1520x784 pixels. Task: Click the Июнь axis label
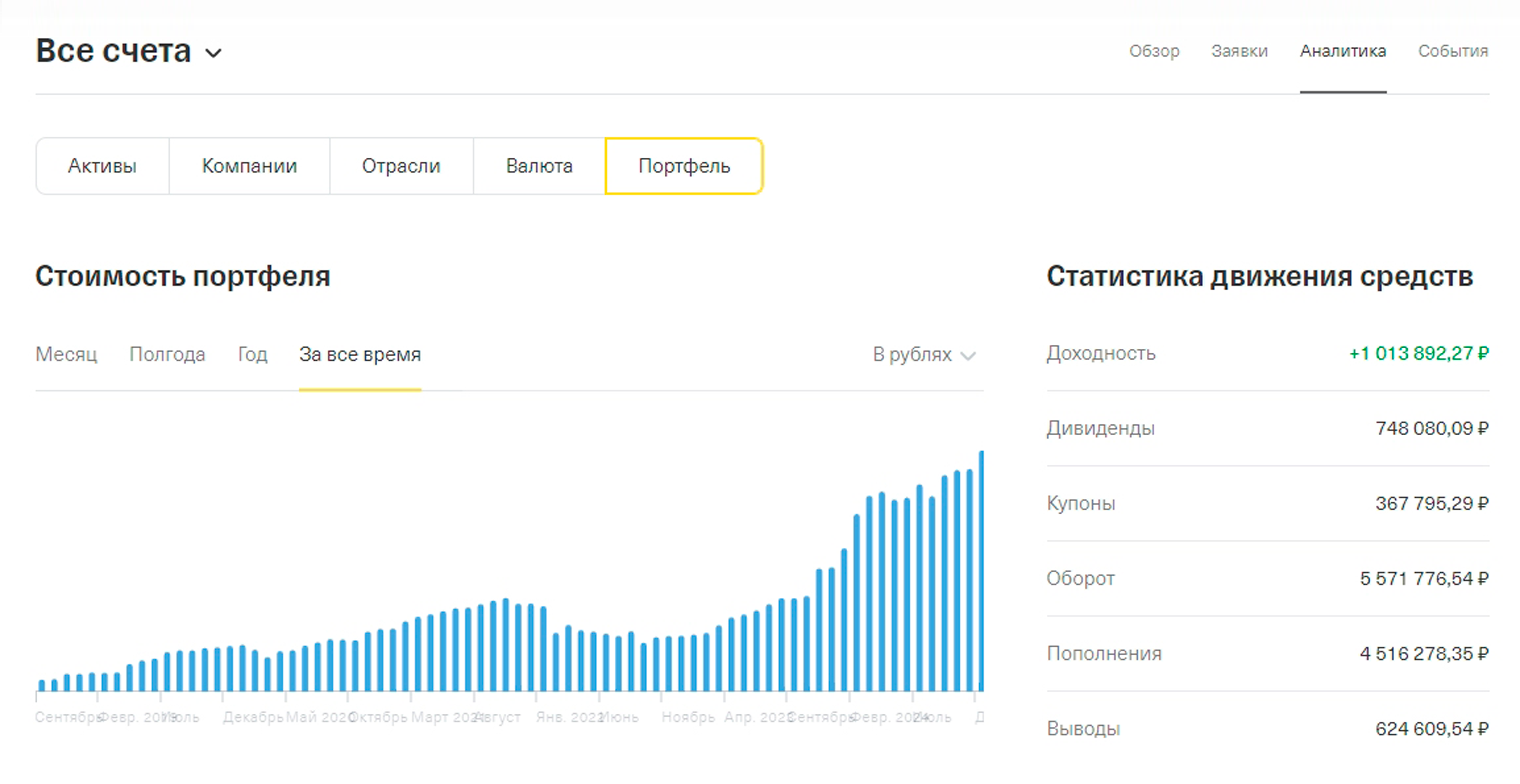coord(619,717)
